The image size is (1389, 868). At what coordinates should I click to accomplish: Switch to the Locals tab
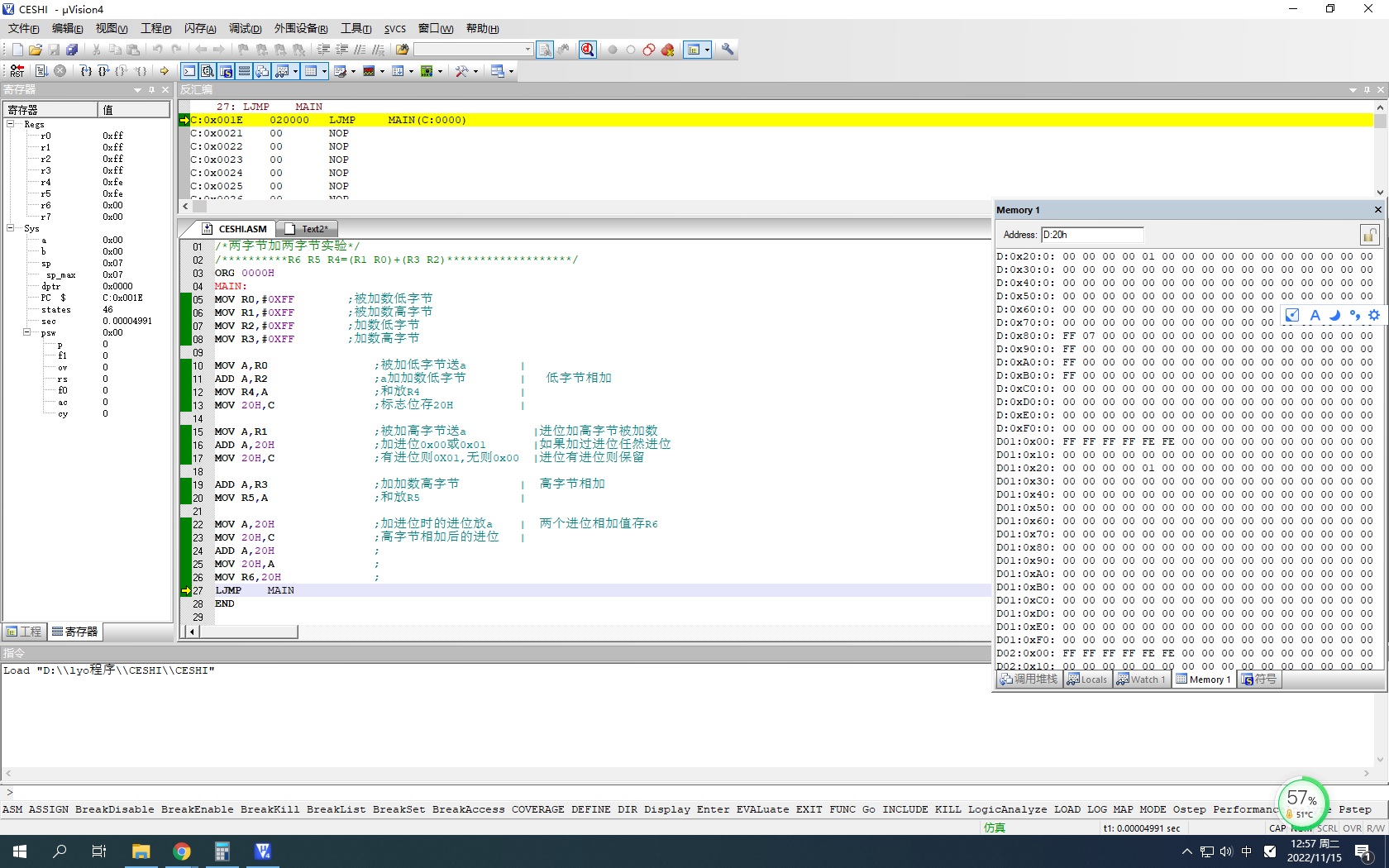coord(1086,680)
